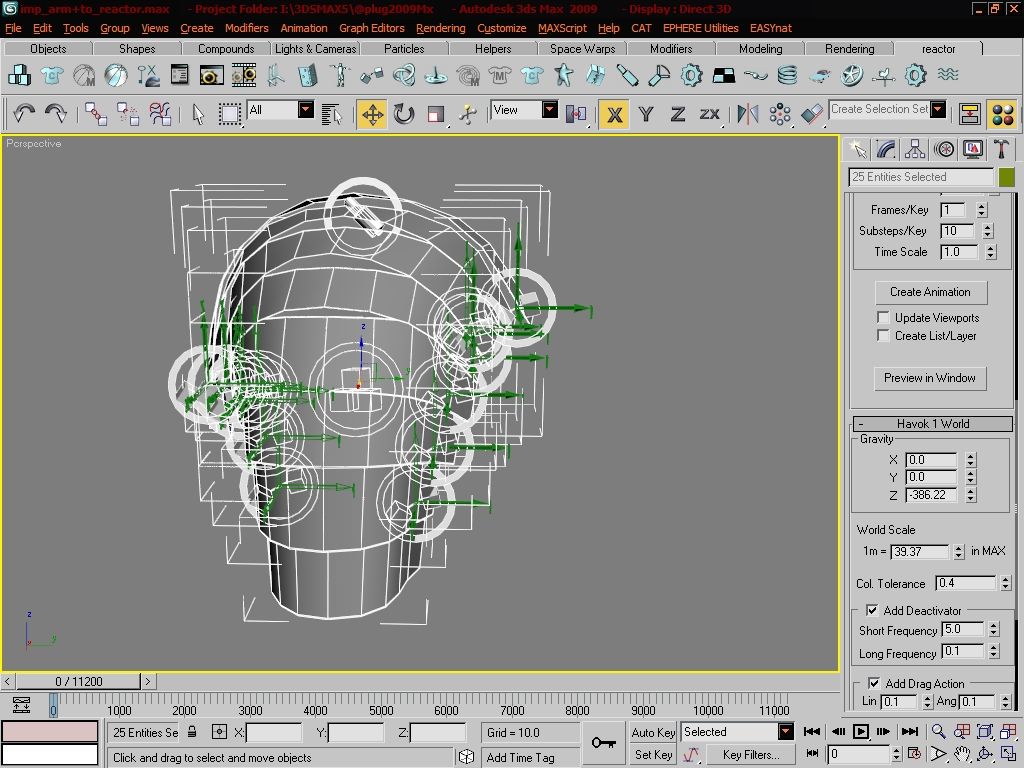Screen dimensions: 1024x768
Task: Open the Modifiers menu
Action: point(246,28)
